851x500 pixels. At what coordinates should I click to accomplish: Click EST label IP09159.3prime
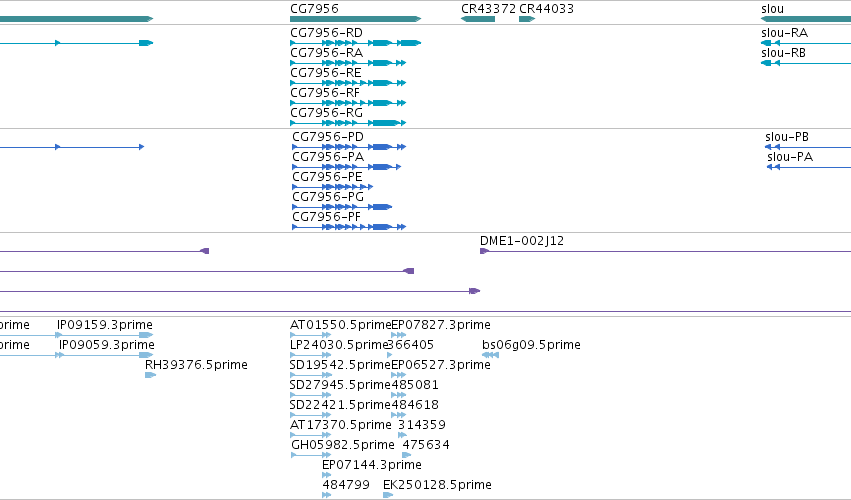[x=105, y=325]
